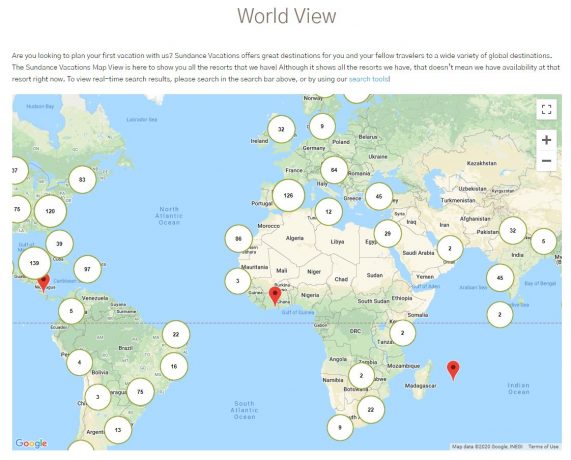571x460 pixels.
Task: Click the Algeria country label
Action: (295, 238)
